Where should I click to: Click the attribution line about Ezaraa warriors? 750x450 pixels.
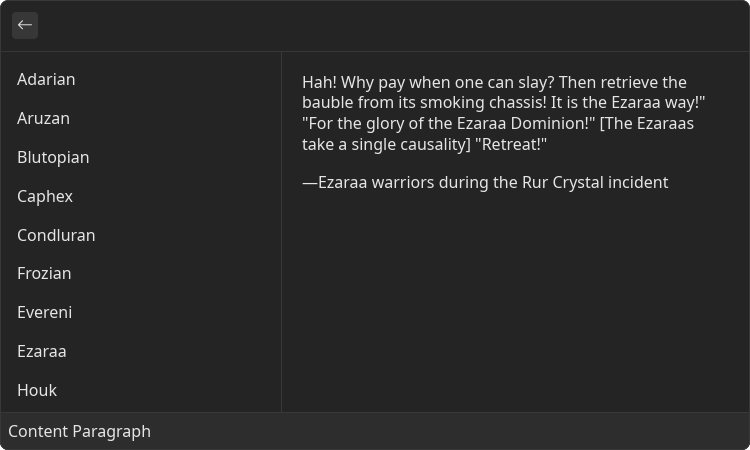tap(485, 183)
